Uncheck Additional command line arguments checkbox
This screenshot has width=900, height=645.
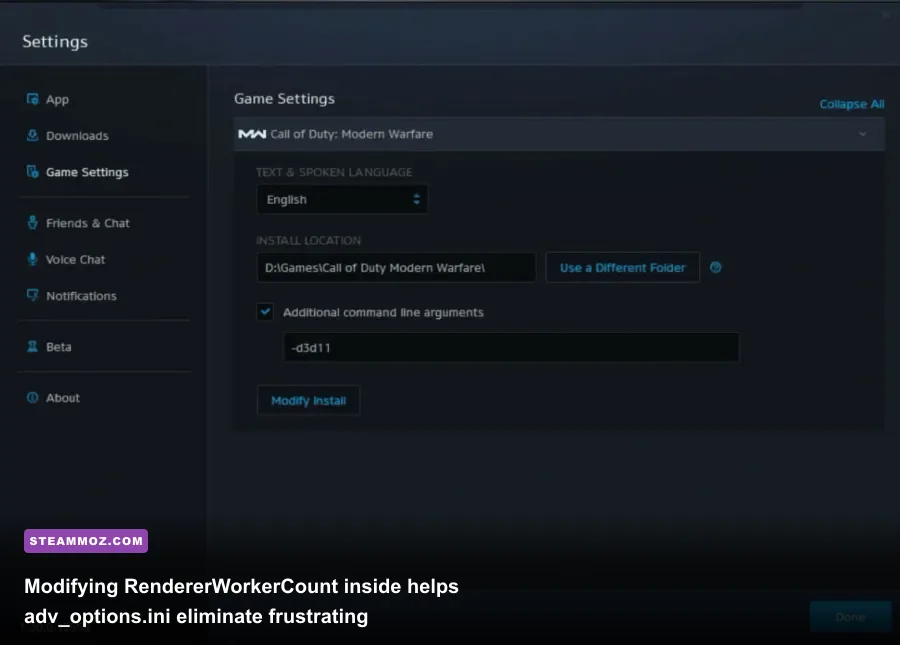click(265, 312)
